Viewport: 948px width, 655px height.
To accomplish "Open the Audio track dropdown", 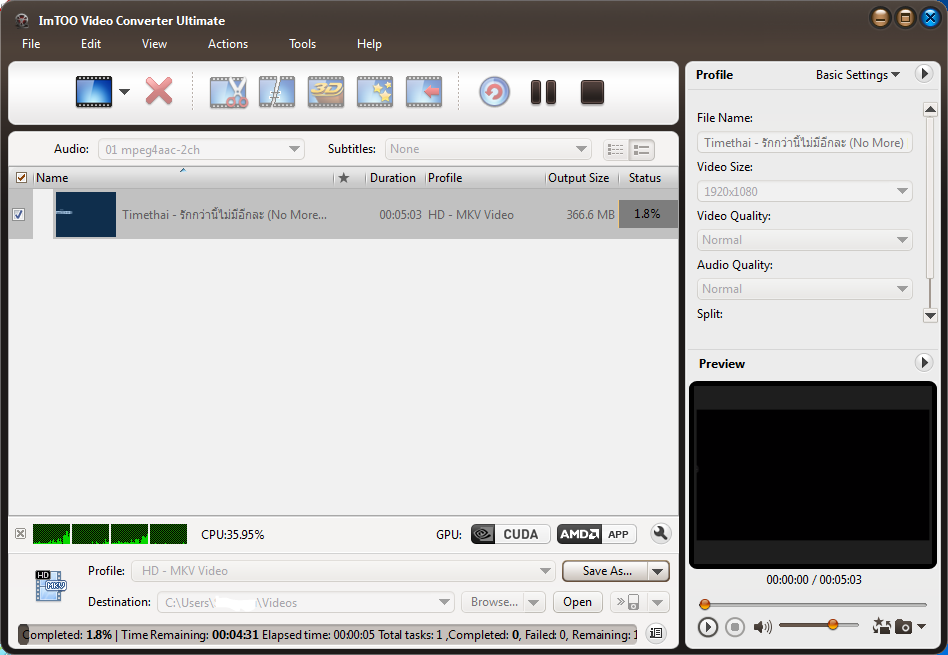I will click(x=201, y=149).
